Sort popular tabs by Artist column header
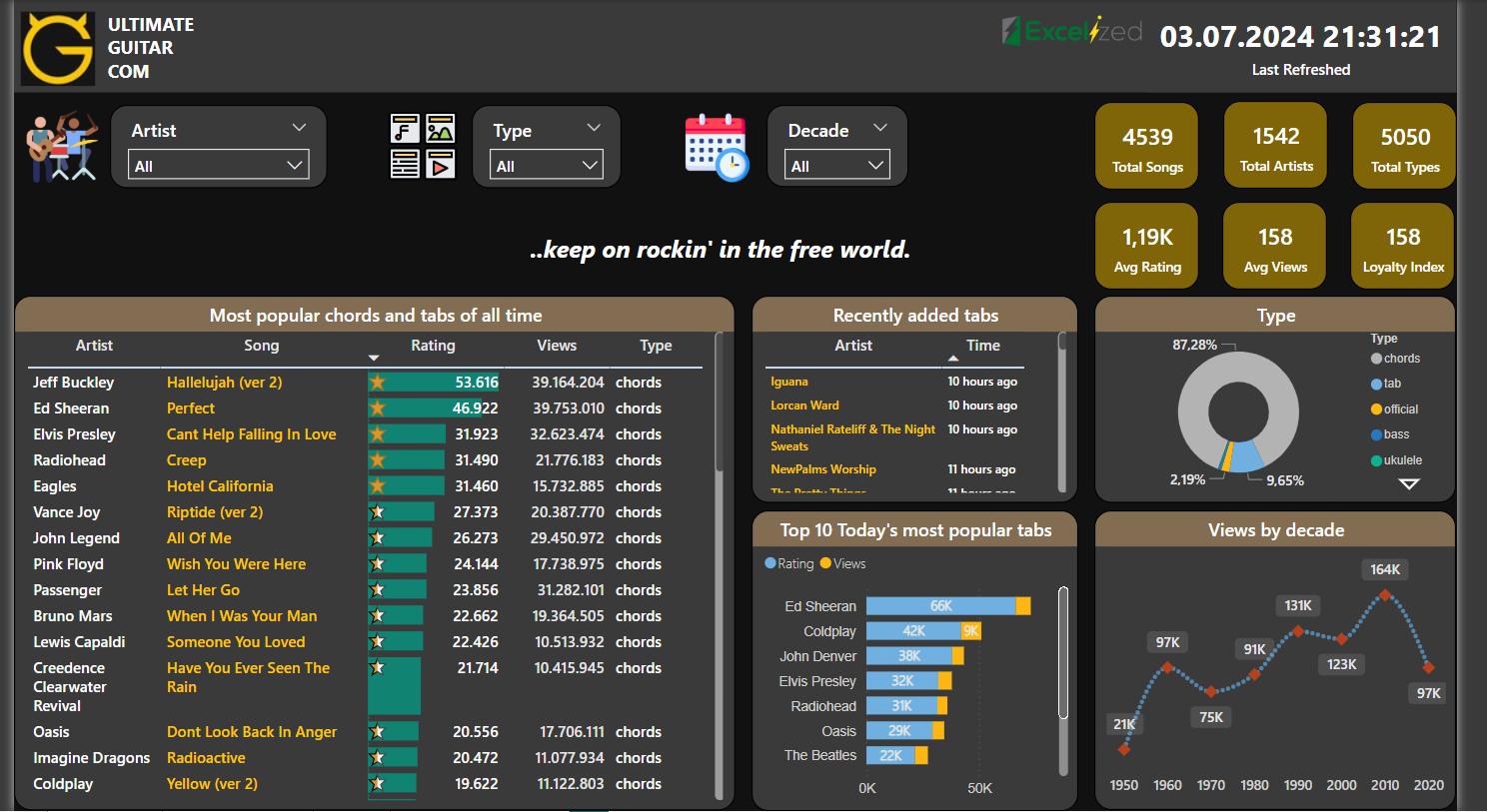The height and width of the screenshot is (812, 1487). point(94,346)
